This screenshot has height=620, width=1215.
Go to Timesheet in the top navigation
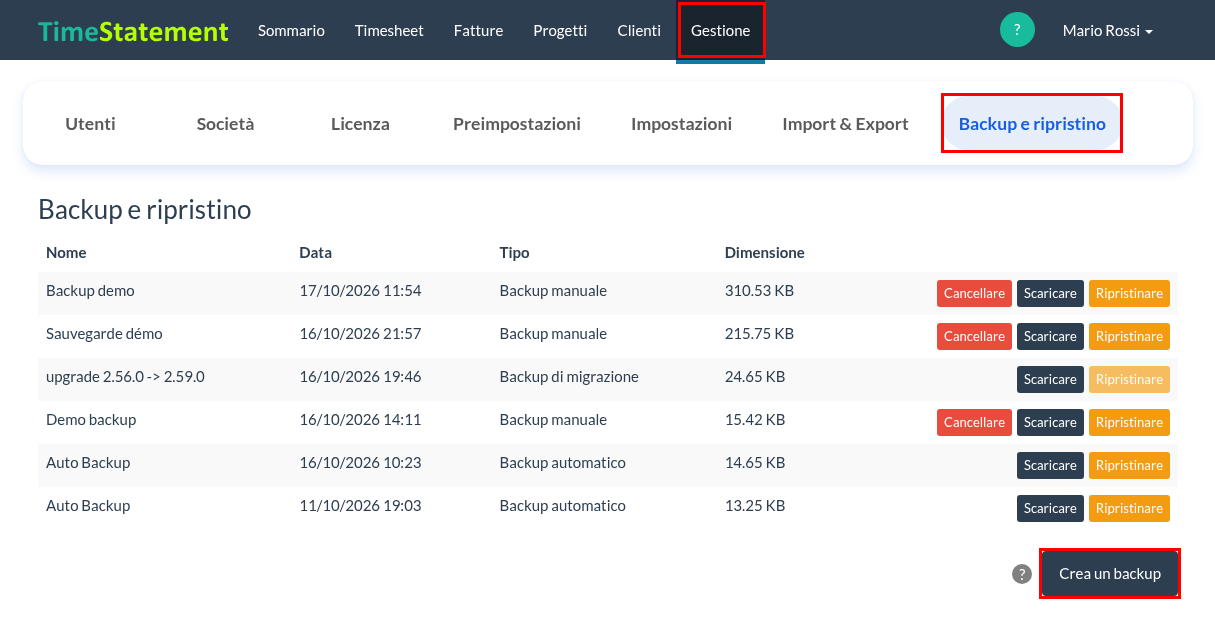coord(389,31)
